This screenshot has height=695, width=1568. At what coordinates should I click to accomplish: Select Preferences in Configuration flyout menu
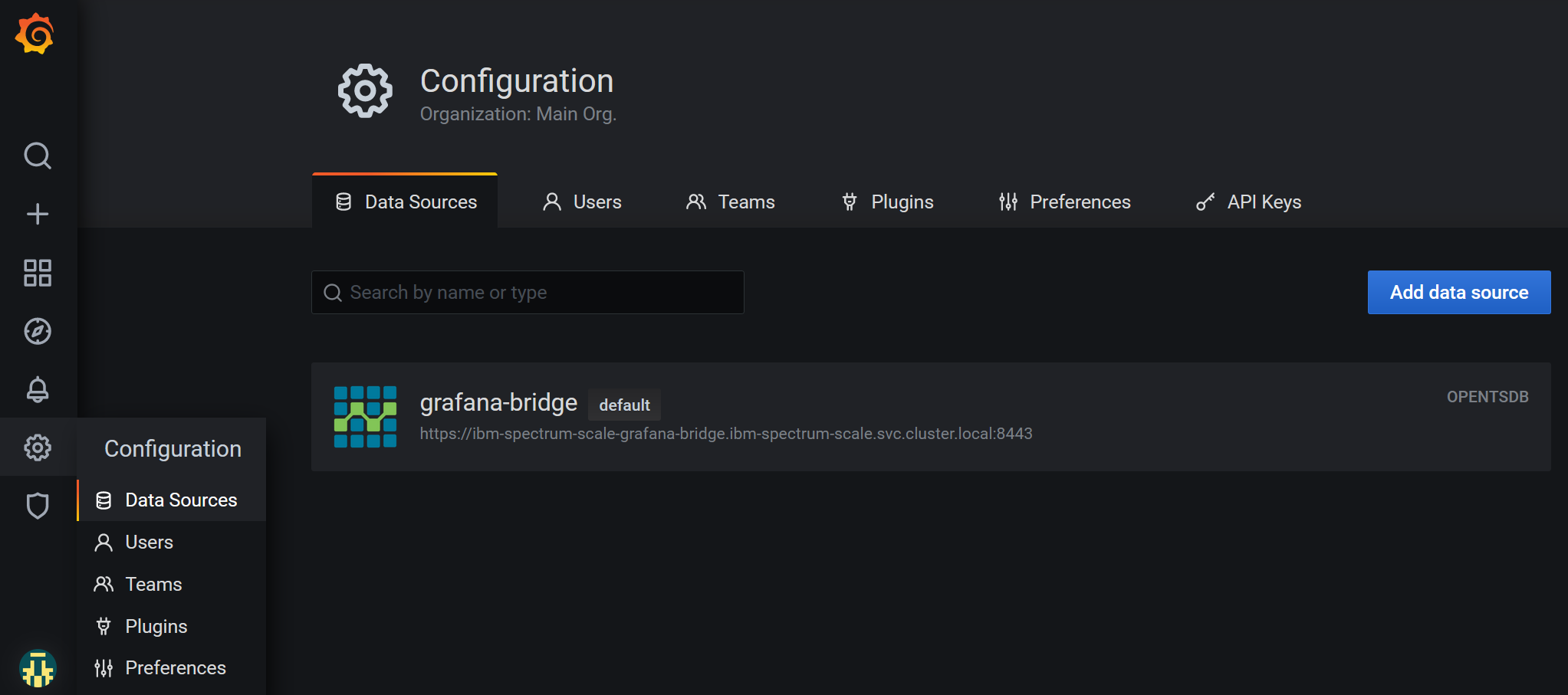click(x=172, y=668)
